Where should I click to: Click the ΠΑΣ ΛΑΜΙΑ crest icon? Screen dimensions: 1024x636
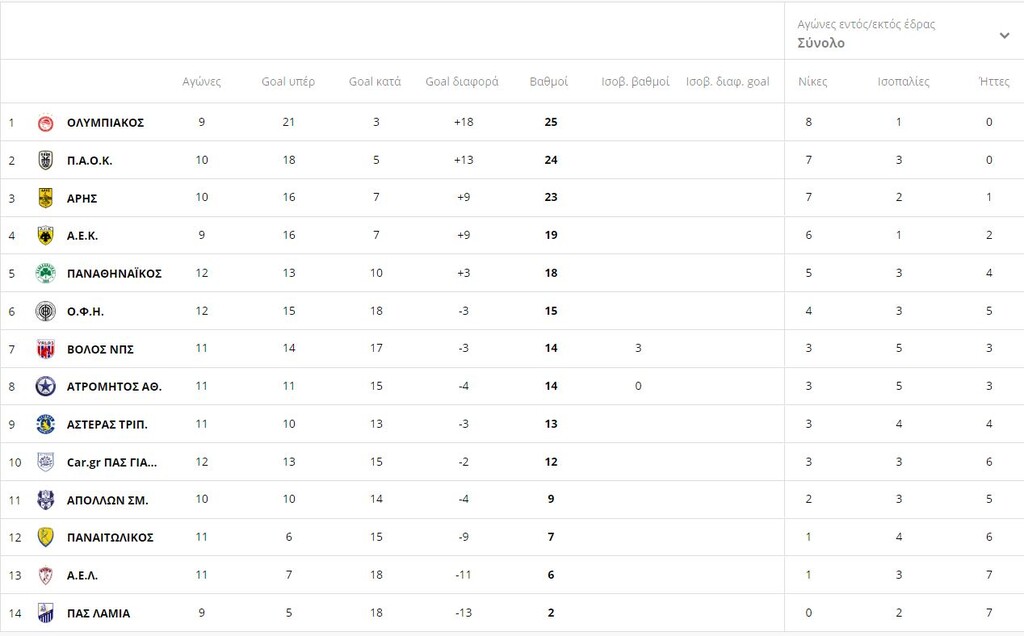pos(45,613)
